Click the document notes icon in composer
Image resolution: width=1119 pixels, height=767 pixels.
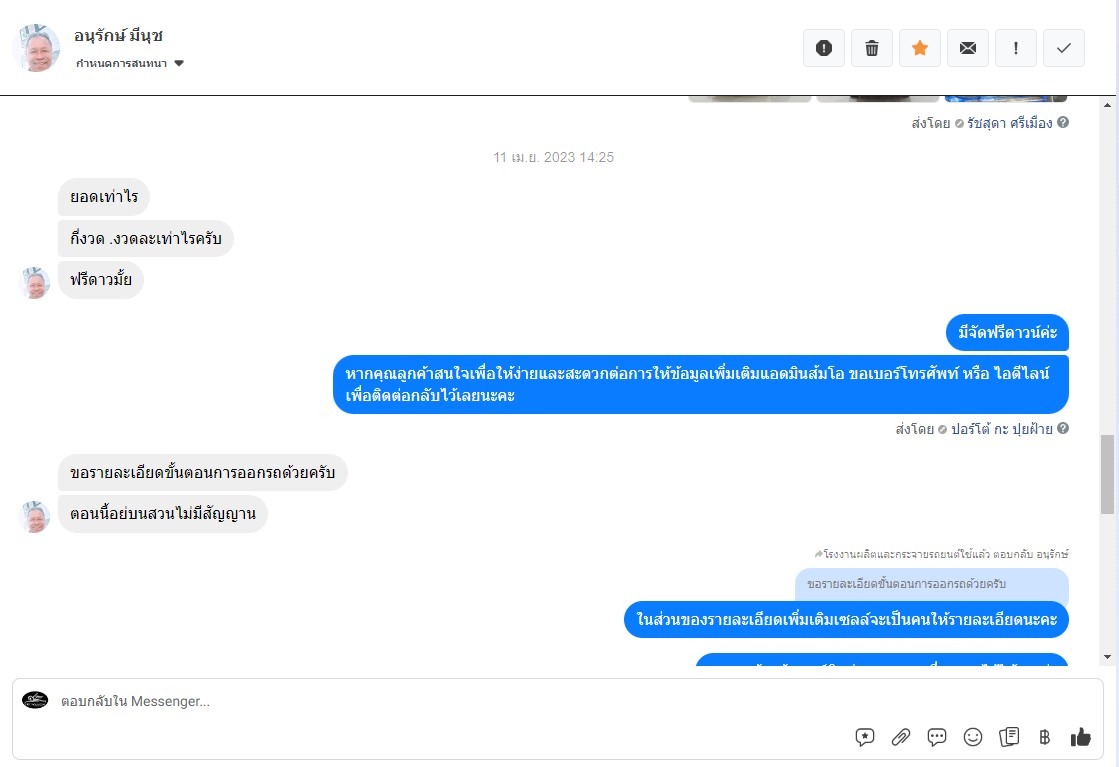coord(1009,737)
